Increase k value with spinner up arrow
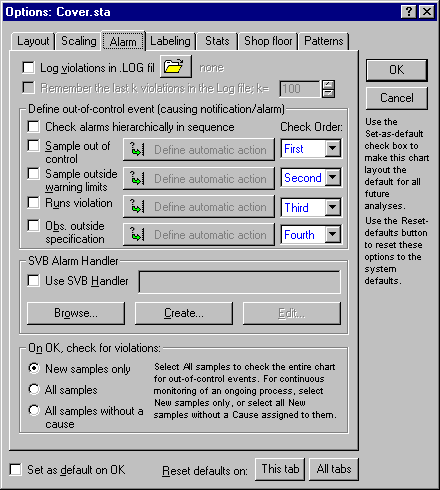The width and height of the screenshot is (440, 490). [328, 84]
